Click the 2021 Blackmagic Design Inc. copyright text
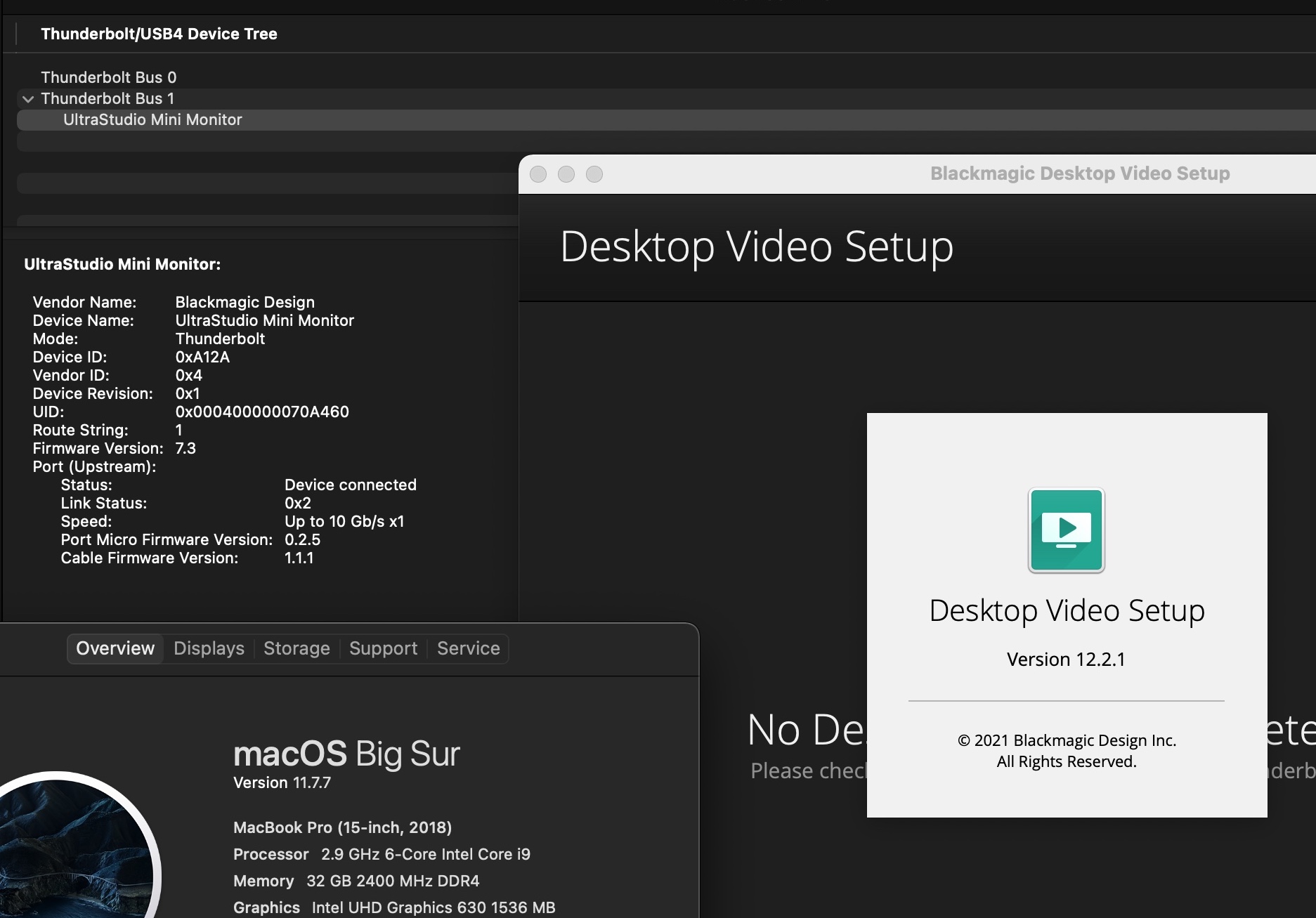 pos(1067,740)
